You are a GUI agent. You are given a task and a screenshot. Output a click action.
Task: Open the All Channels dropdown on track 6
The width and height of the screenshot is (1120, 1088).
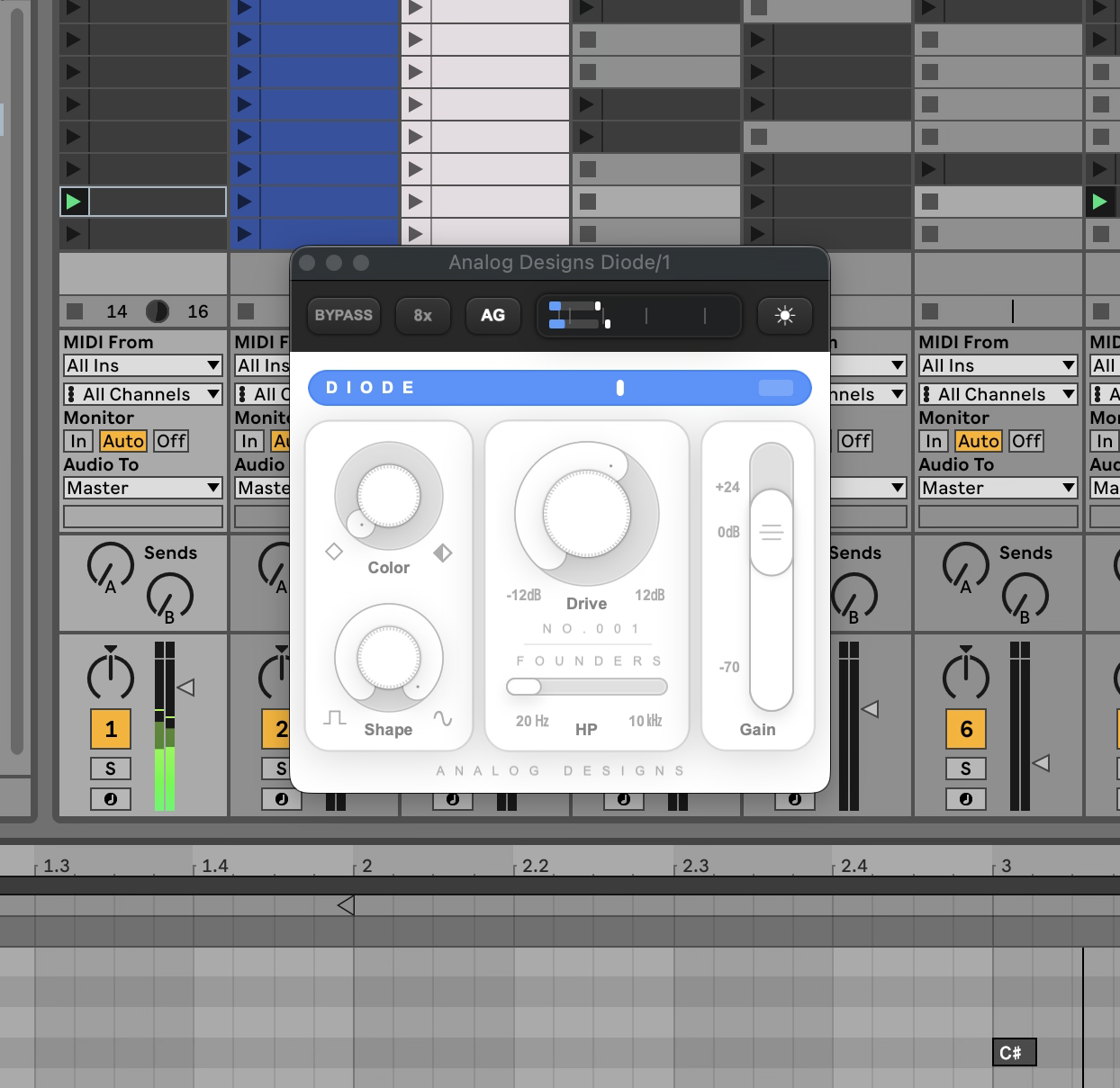[x=998, y=394]
